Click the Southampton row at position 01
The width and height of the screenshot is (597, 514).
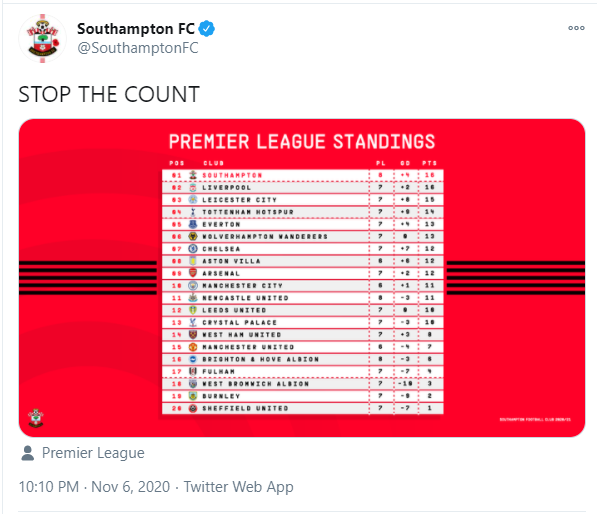click(x=303, y=175)
